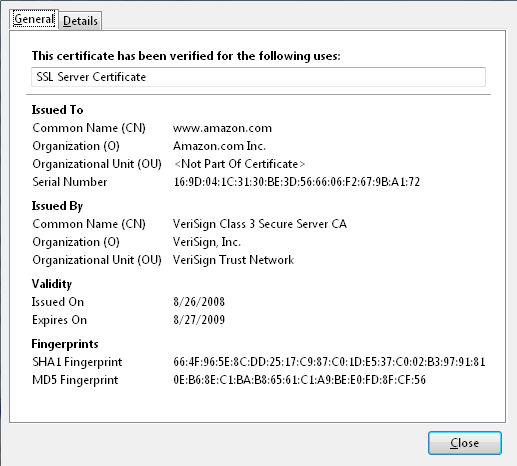The height and width of the screenshot is (466, 517).
Task: Click VeriSign Trust Network organizational unit value
Action: pyautogui.click(x=233, y=260)
